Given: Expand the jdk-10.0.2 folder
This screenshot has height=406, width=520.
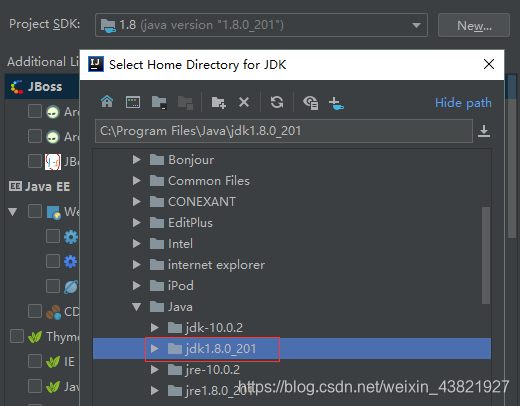Looking at the screenshot, I should (x=154, y=328).
